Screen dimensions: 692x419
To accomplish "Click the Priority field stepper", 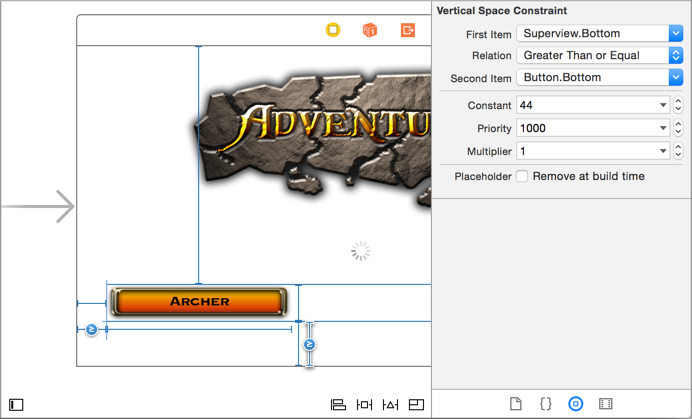I will [678, 128].
